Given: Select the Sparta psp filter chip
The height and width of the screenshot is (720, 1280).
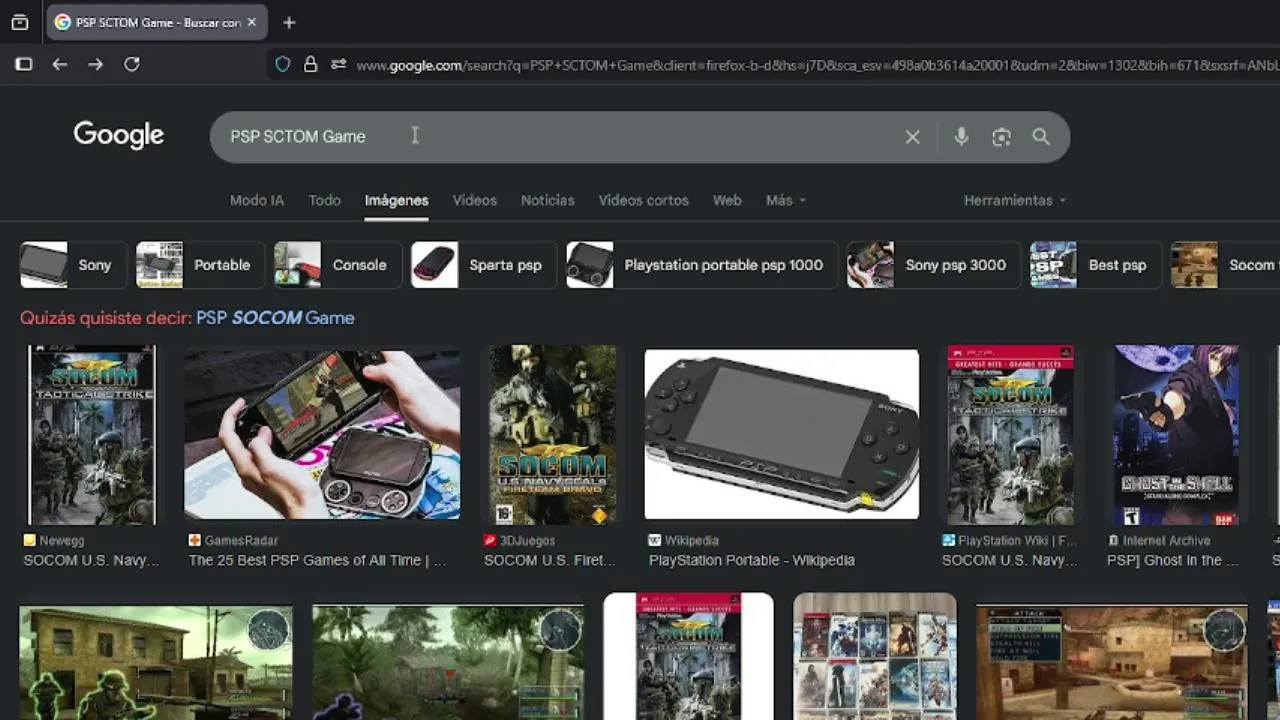Looking at the screenshot, I should [x=484, y=265].
